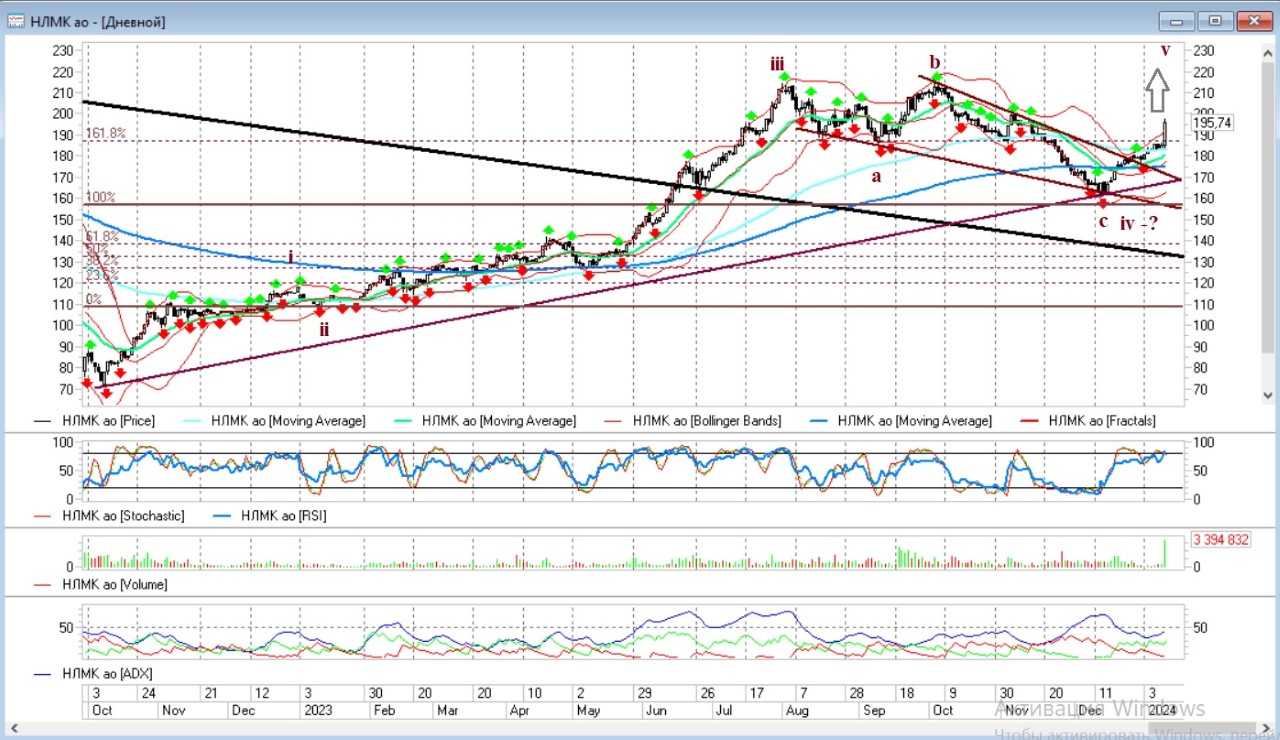Click the current price tag 195,74
The height and width of the screenshot is (740, 1280).
click(x=1211, y=122)
